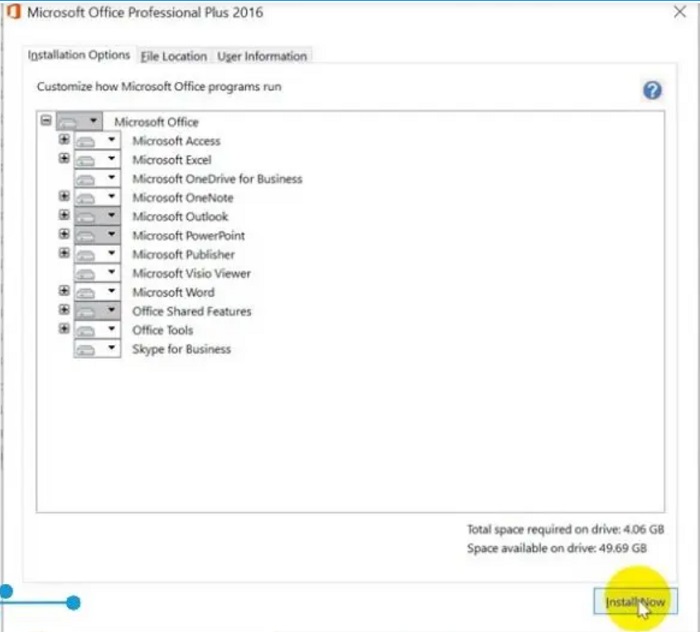Expand the Office Tools node
Image resolution: width=700 pixels, height=632 pixels.
tap(64, 329)
